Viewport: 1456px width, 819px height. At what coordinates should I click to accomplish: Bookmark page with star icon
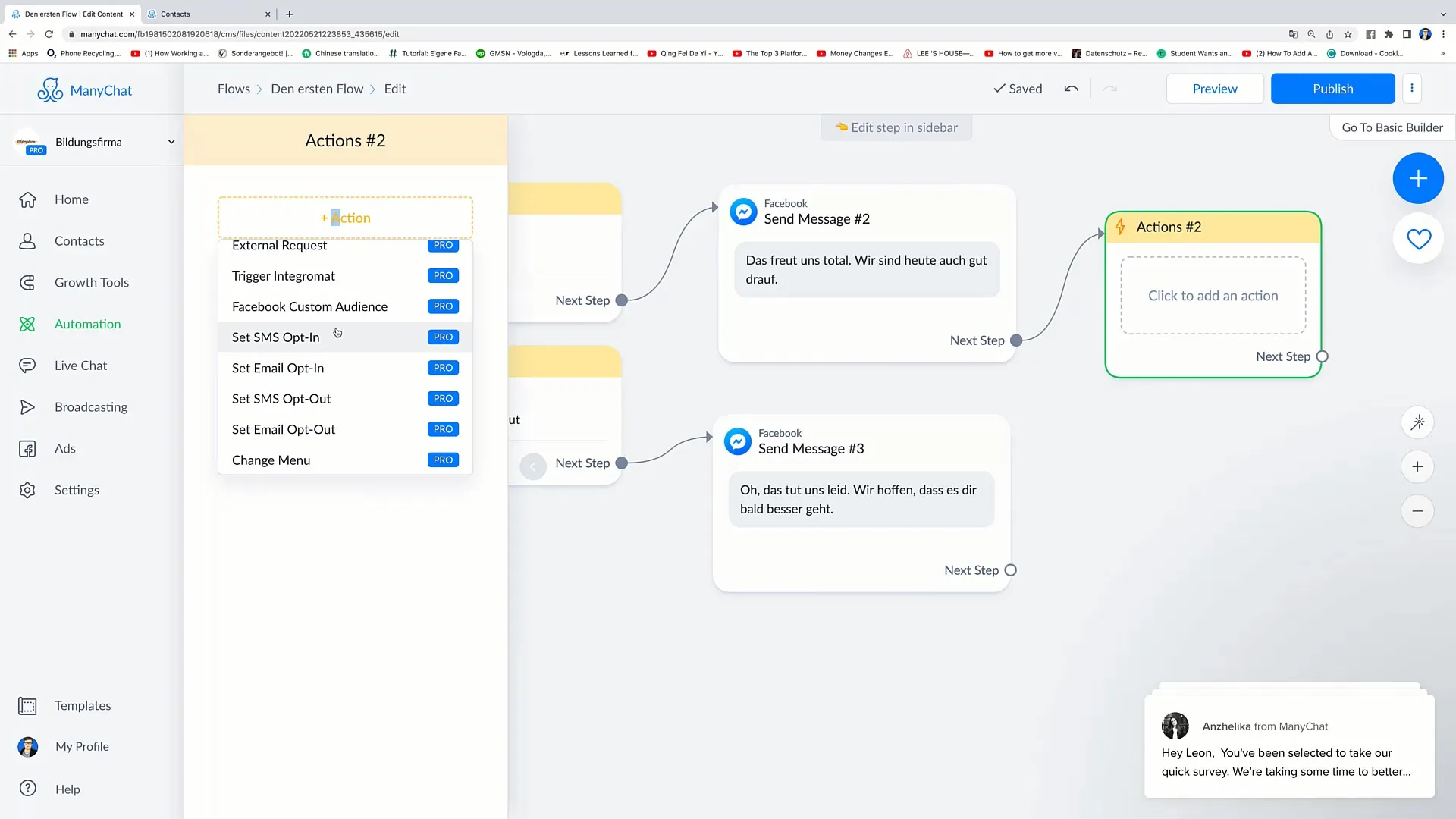1348,34
